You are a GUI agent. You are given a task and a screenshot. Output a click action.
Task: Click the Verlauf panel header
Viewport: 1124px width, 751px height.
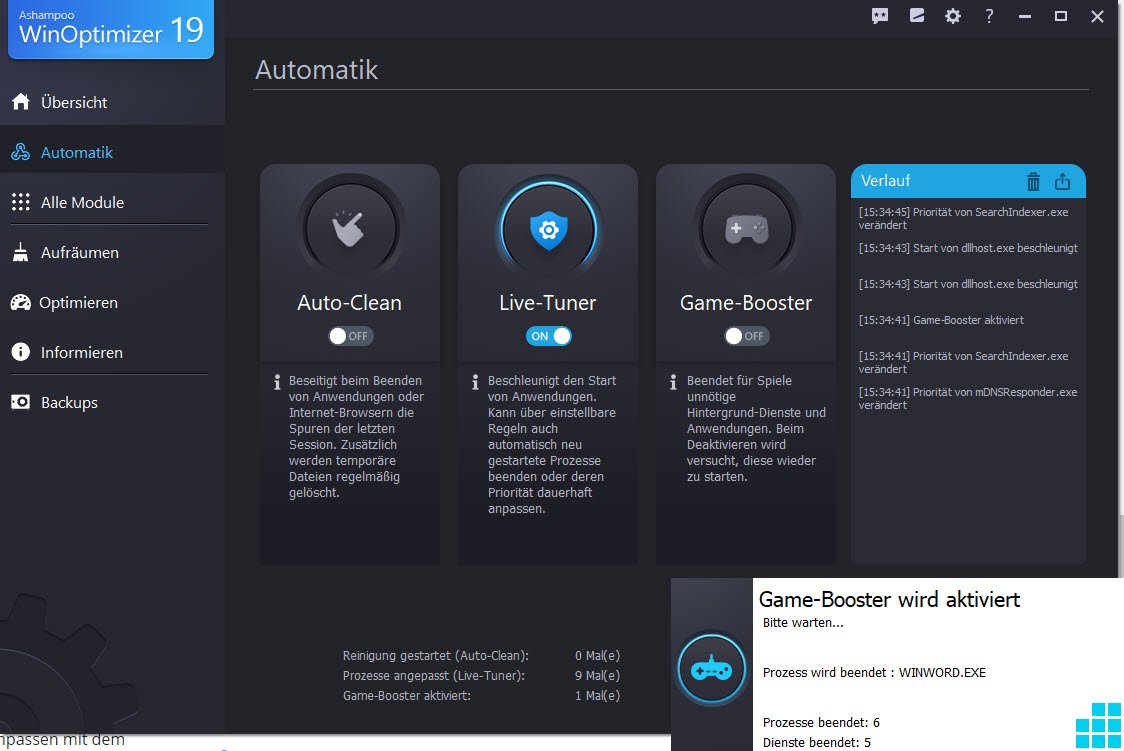tap(968, 181)
